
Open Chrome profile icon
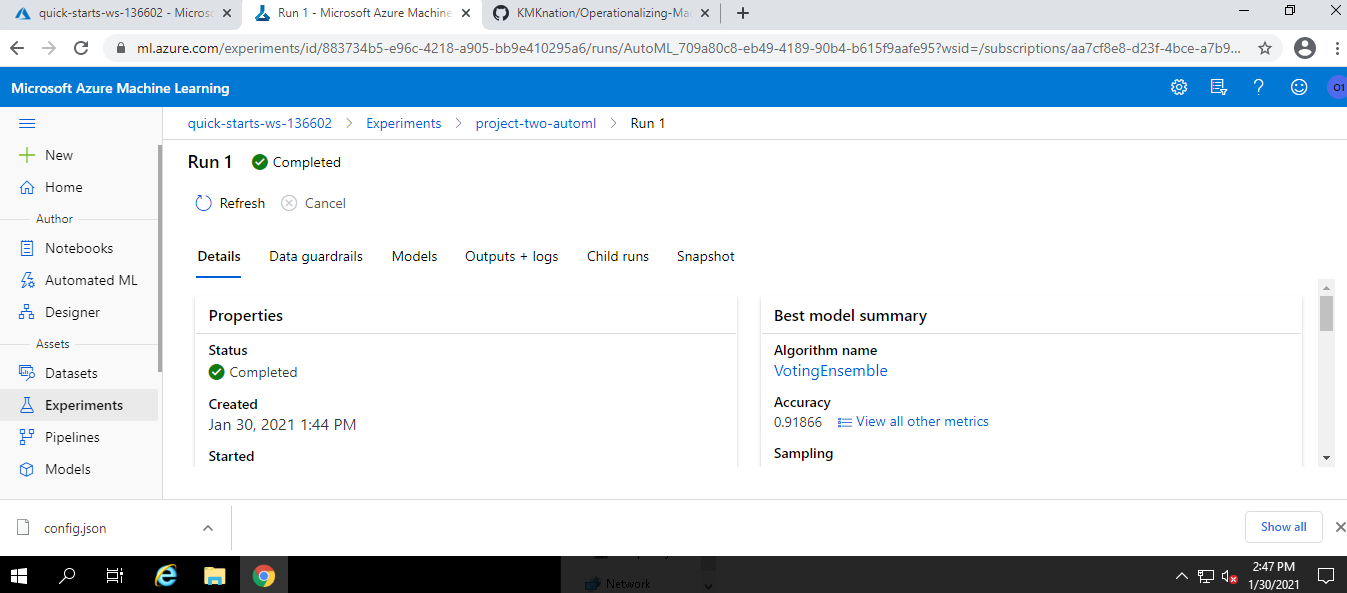[x=1304, y=48]
